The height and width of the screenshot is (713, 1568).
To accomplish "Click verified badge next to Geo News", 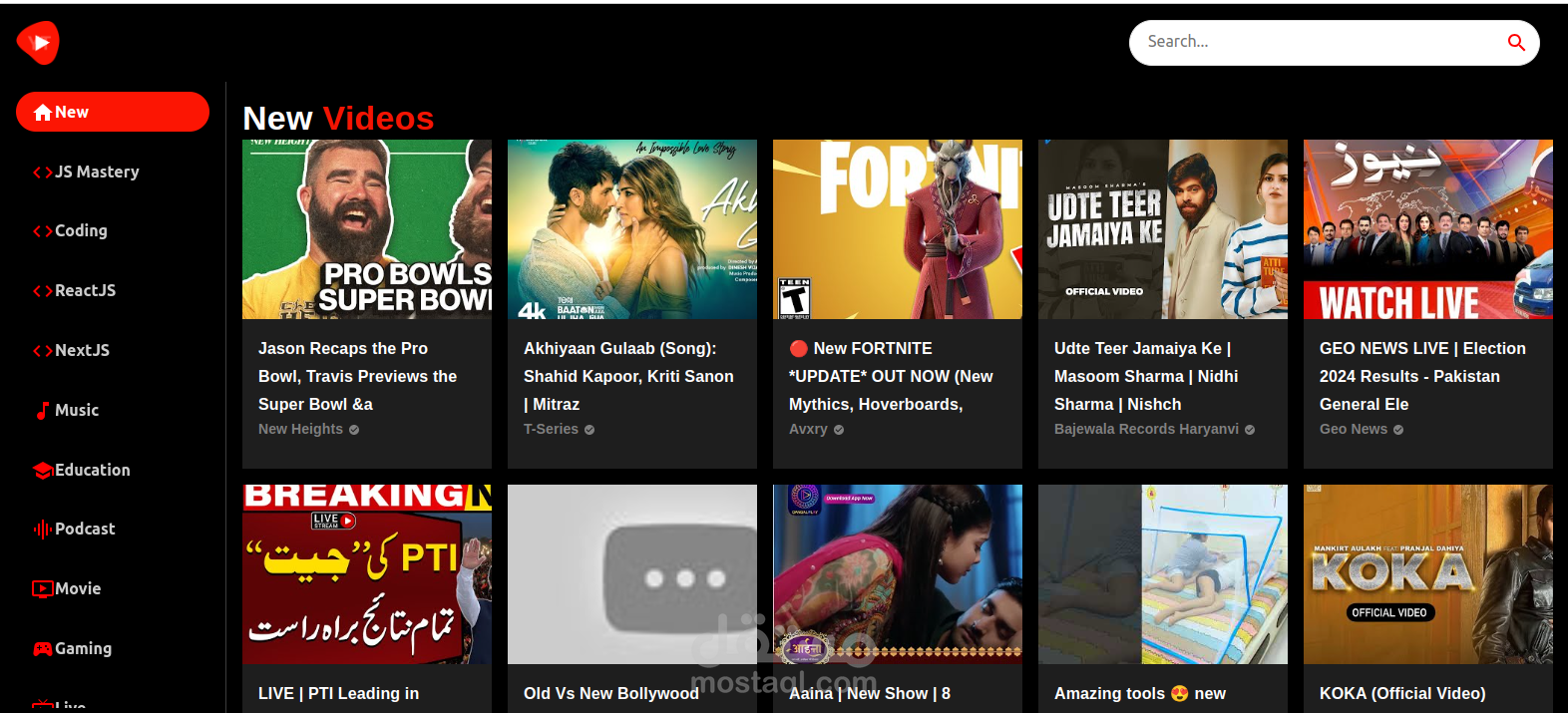I will point(1398,430).
